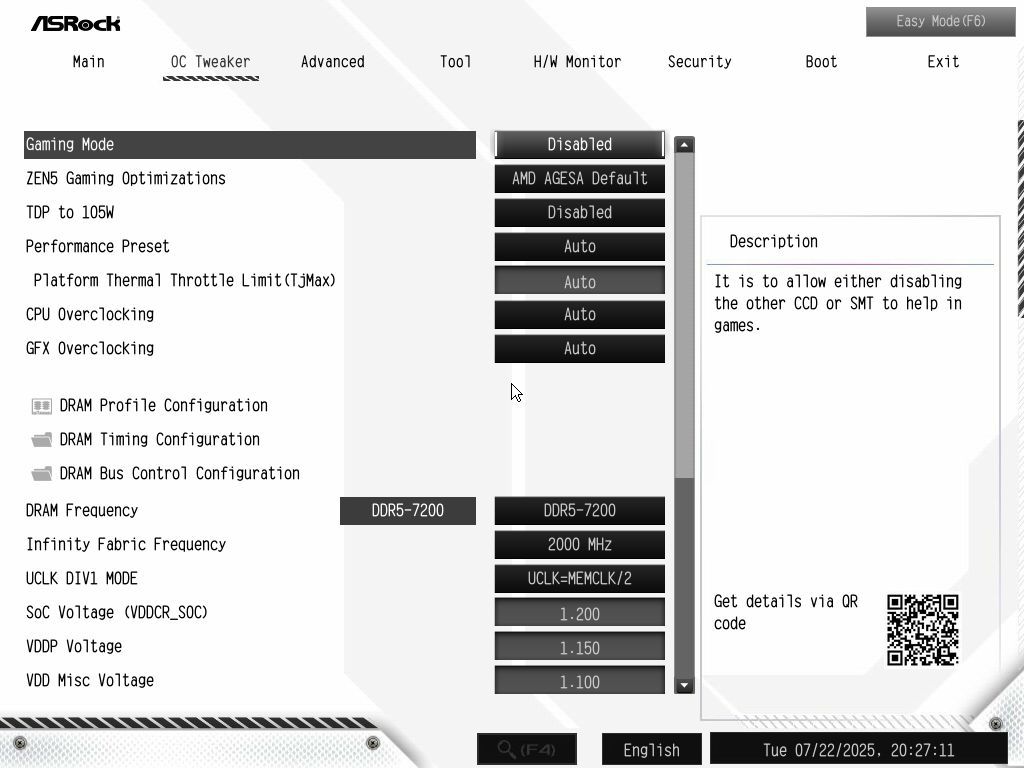
Task: Switch to the H/W Monitor tab
Action: pyautogui.click(x=577, y=62)
